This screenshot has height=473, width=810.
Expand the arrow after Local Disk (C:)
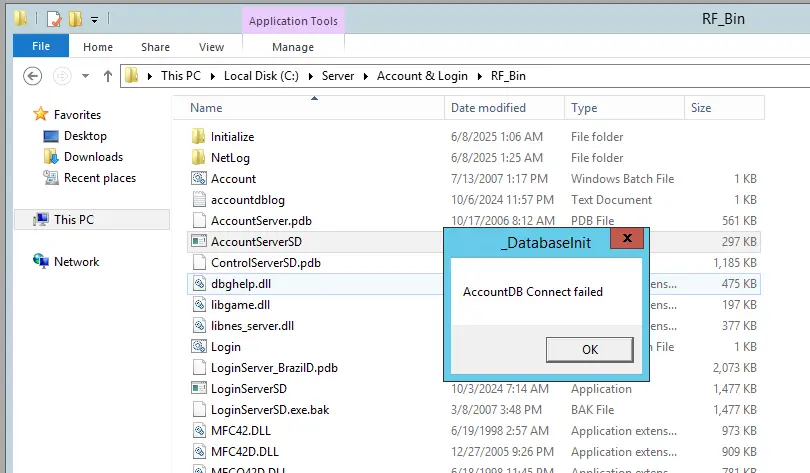[x=310, y=76]
